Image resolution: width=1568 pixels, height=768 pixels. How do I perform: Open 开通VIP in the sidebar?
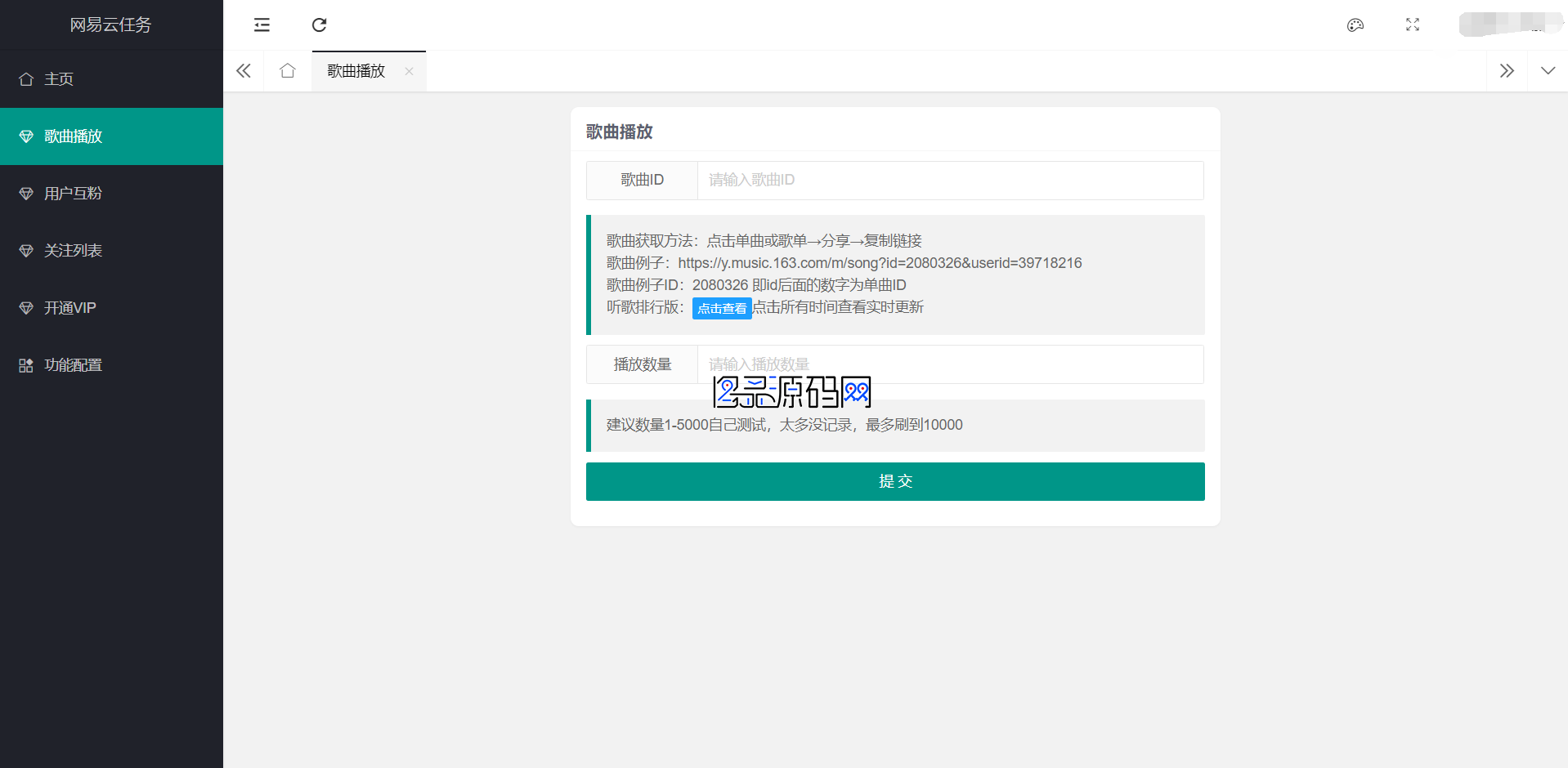tap(111, 308)
